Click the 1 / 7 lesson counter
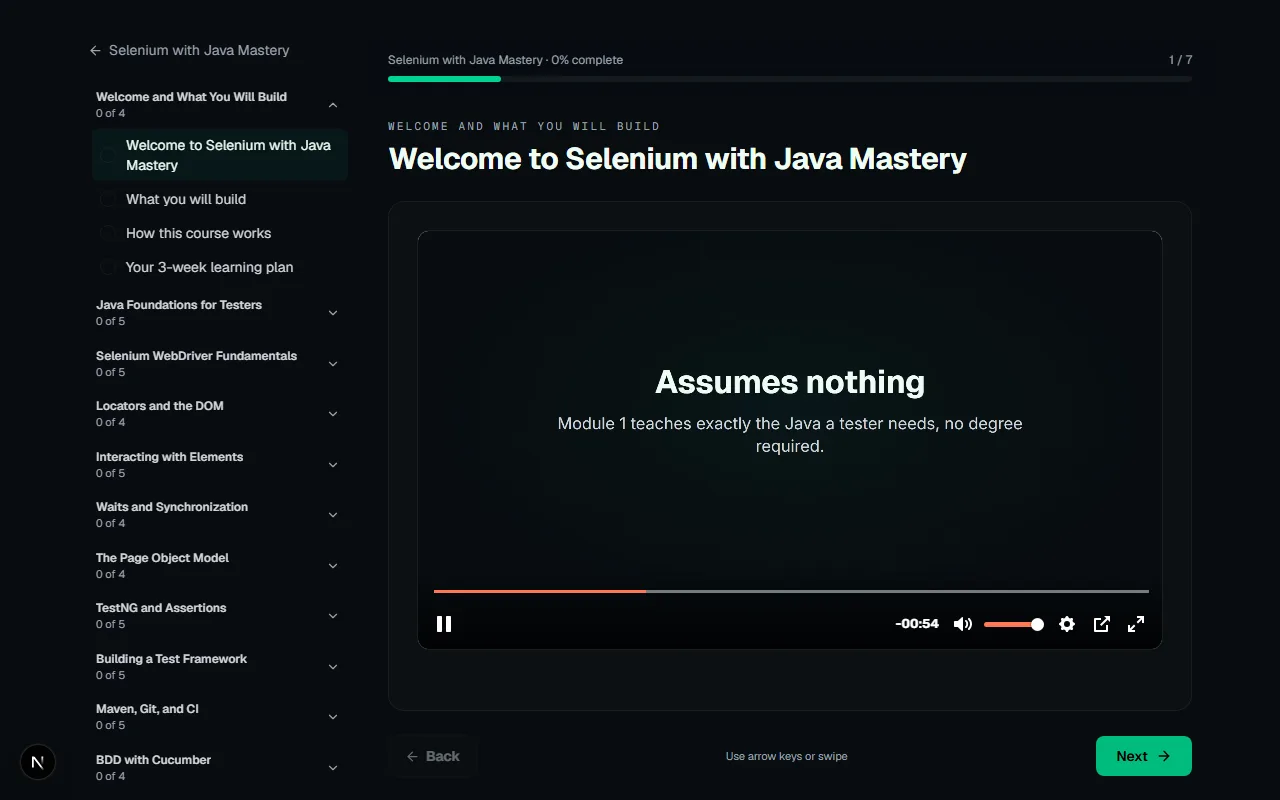The height and width of the screenshot is (800, 1280). tap(1180, 60)
